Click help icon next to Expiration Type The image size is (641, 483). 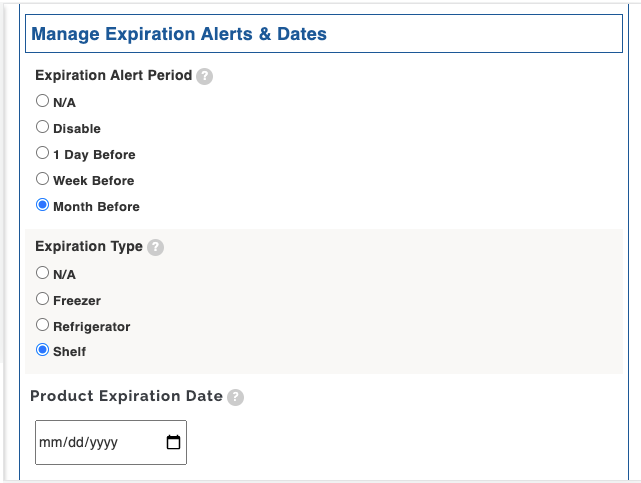(155, 247)
